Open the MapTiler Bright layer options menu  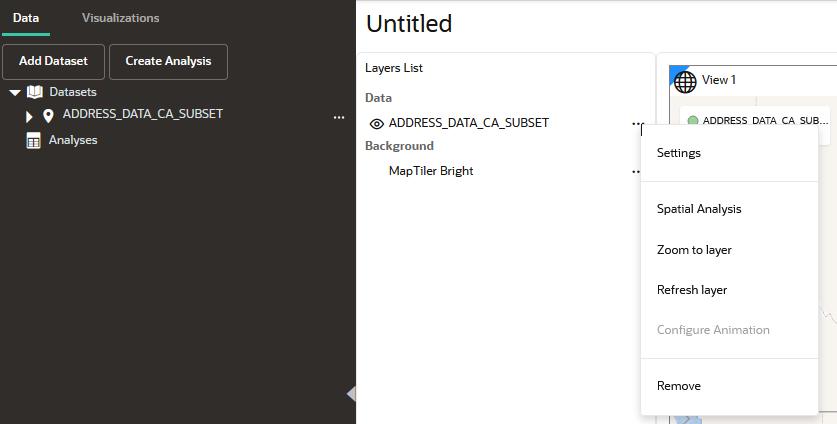pos(635,172)
